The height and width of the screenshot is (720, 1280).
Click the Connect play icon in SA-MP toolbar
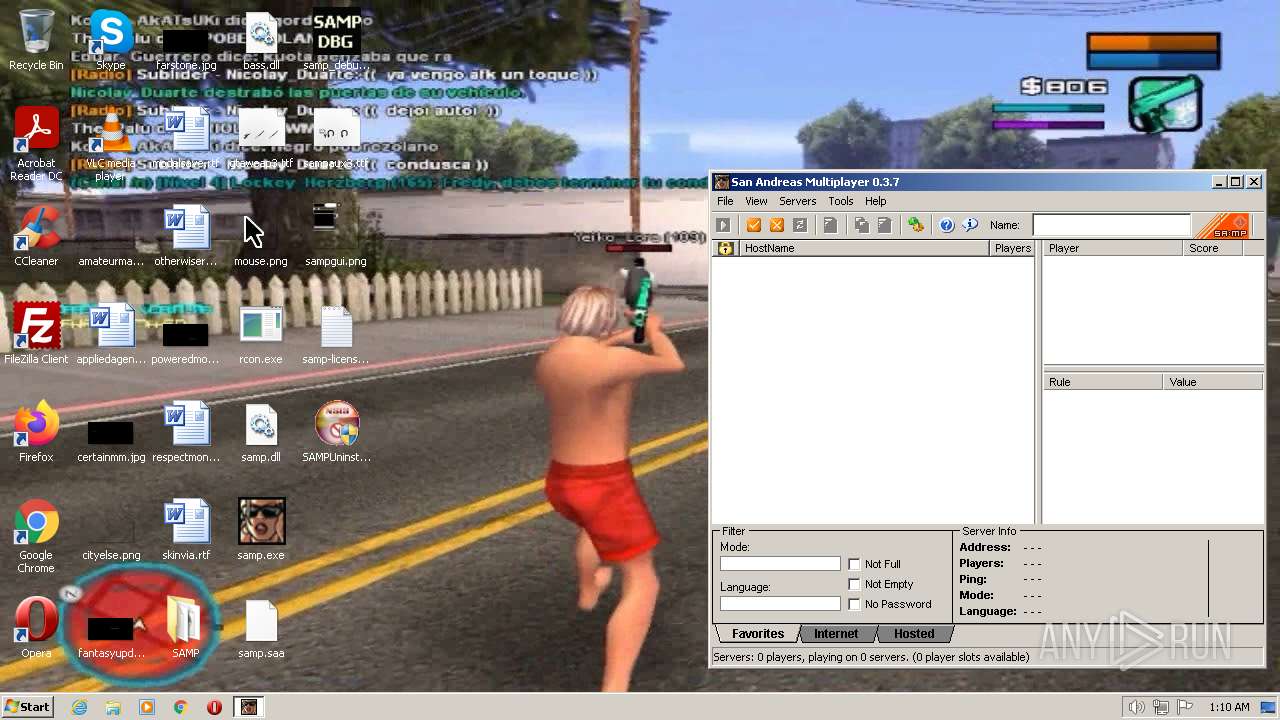(x=723, y=225)
